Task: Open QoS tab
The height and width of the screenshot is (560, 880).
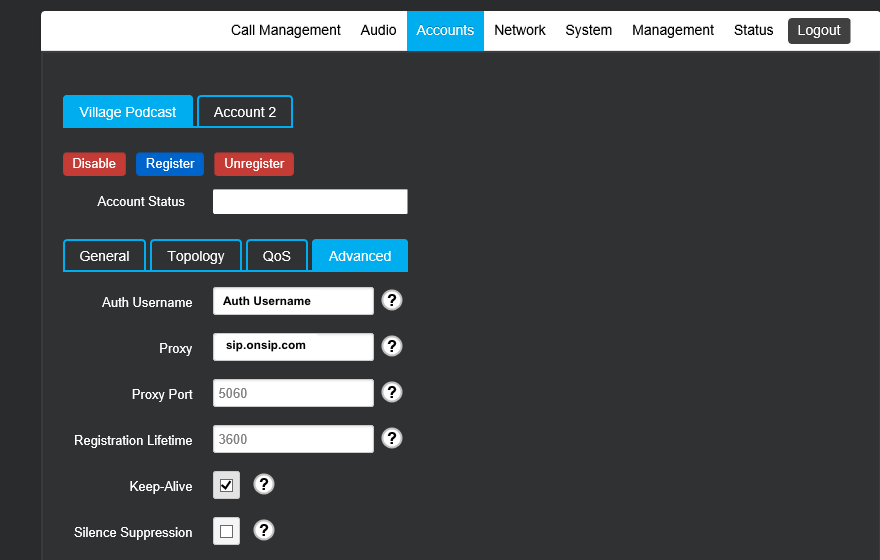Action: click(x=277, y=256)
